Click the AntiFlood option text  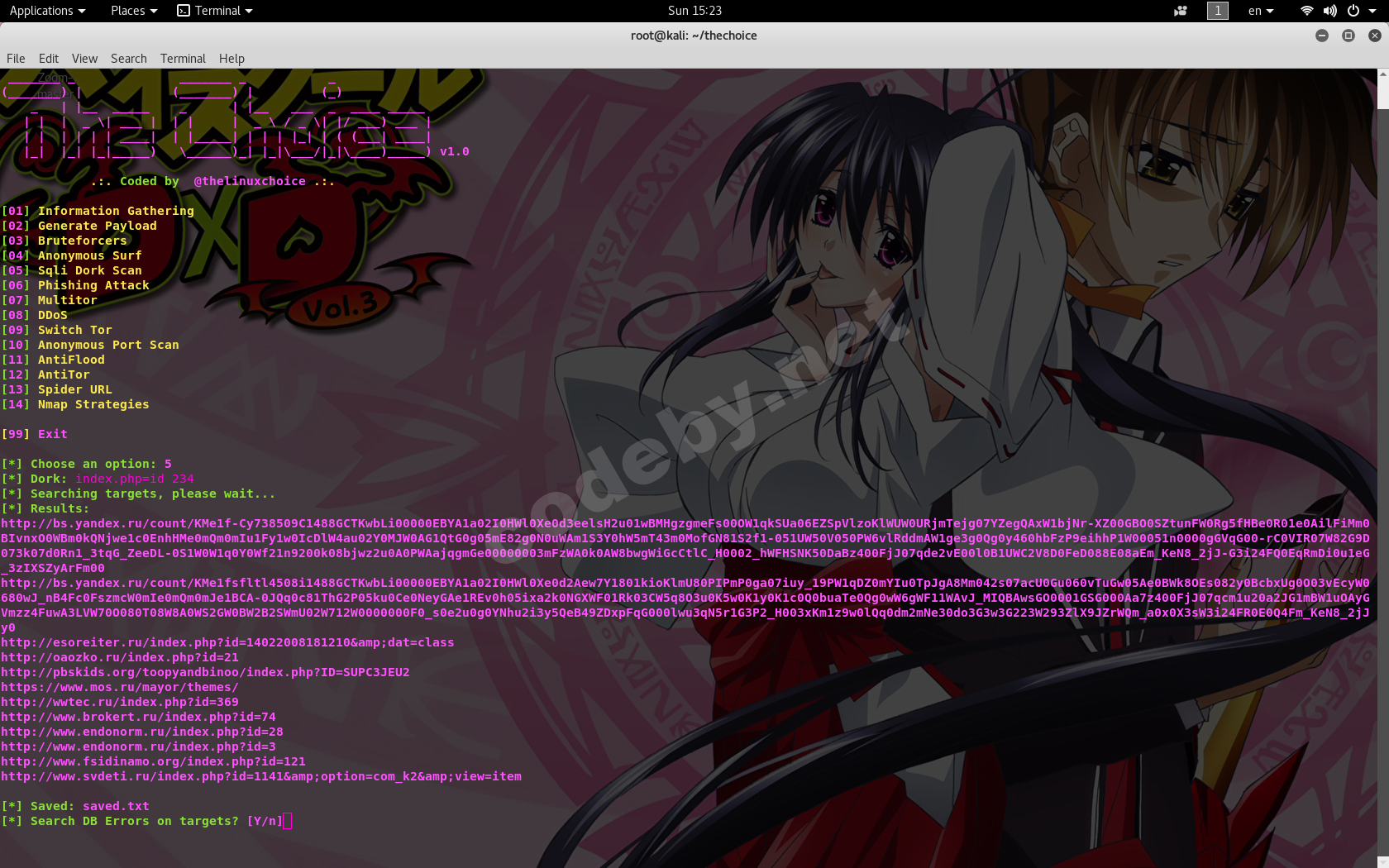[x=71, y=360]
